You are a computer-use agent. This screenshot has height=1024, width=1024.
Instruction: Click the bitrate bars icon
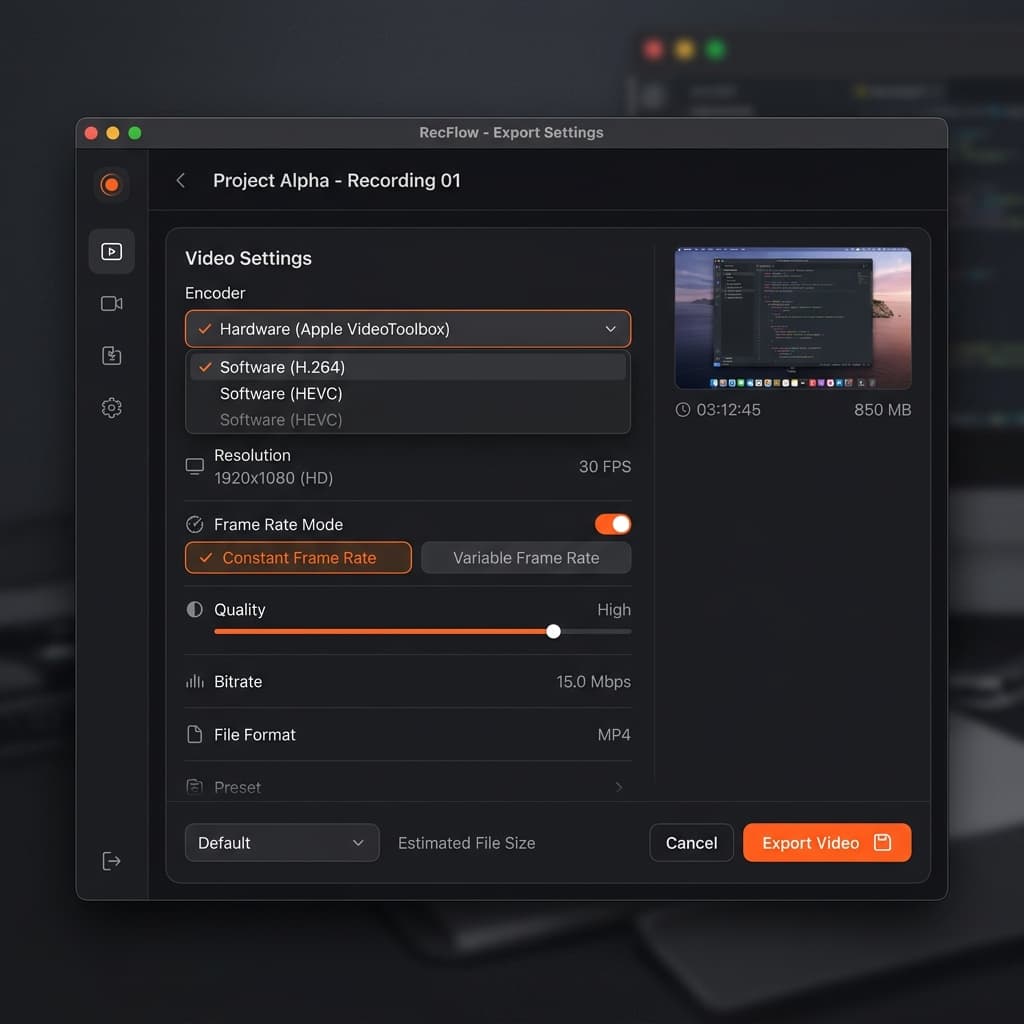coord(194,681)
